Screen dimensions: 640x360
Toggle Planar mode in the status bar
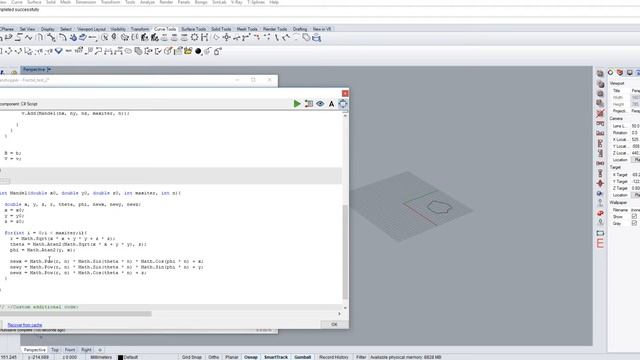click(x=231, y=357)
